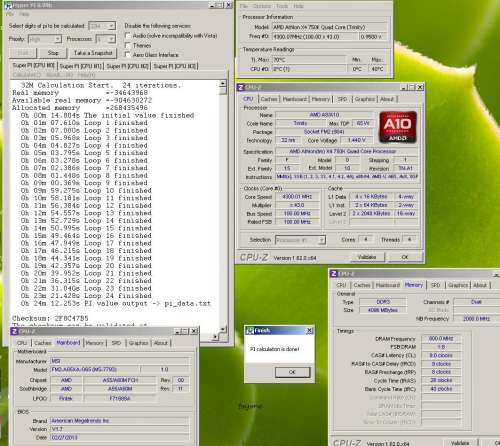Switch to the Super PI [CPU #1] tab
Viewport: 500px width, 446px height.
tap(81, 66)
